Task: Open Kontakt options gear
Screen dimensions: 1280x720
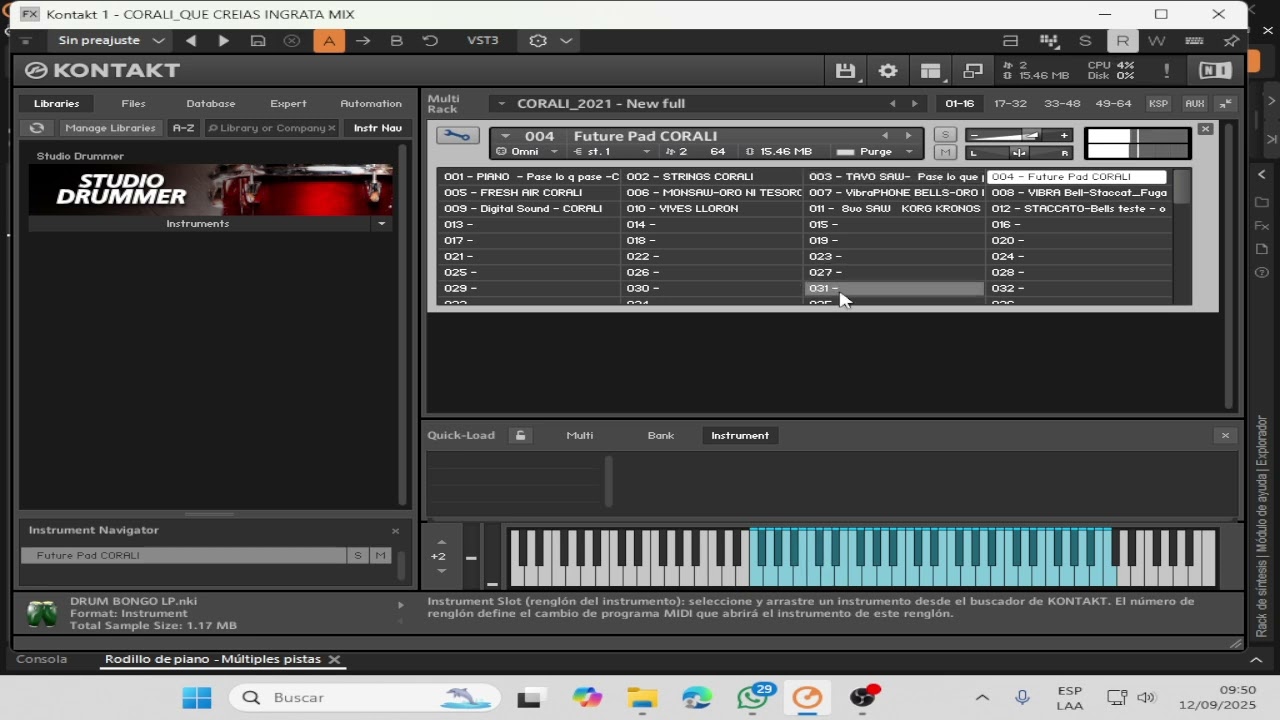Action: [x=887, y=71]
